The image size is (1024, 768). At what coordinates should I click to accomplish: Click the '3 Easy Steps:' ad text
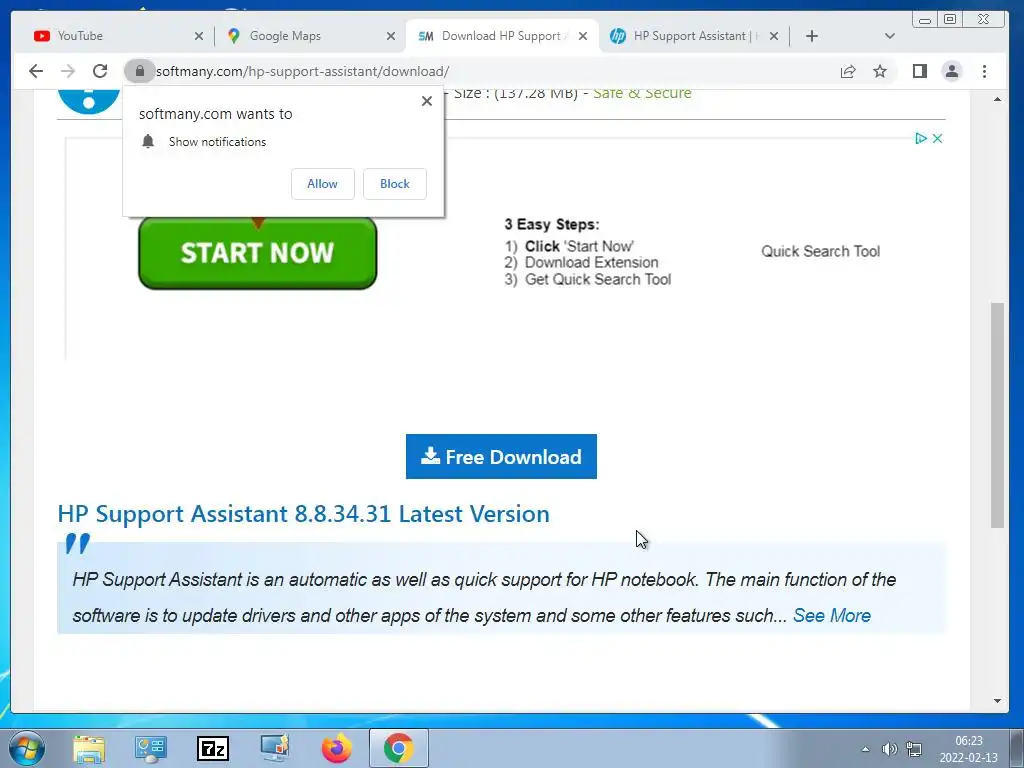pyautogui.click(x=552, y=224)
